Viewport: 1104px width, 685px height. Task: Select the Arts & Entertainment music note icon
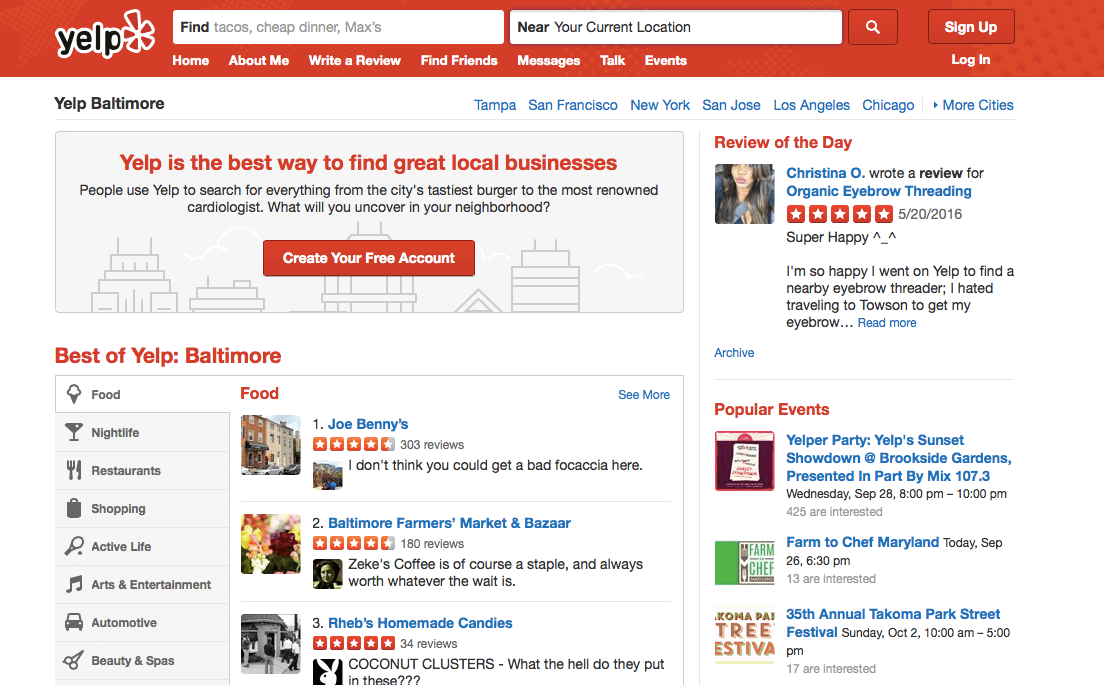[x=74, y=584]
